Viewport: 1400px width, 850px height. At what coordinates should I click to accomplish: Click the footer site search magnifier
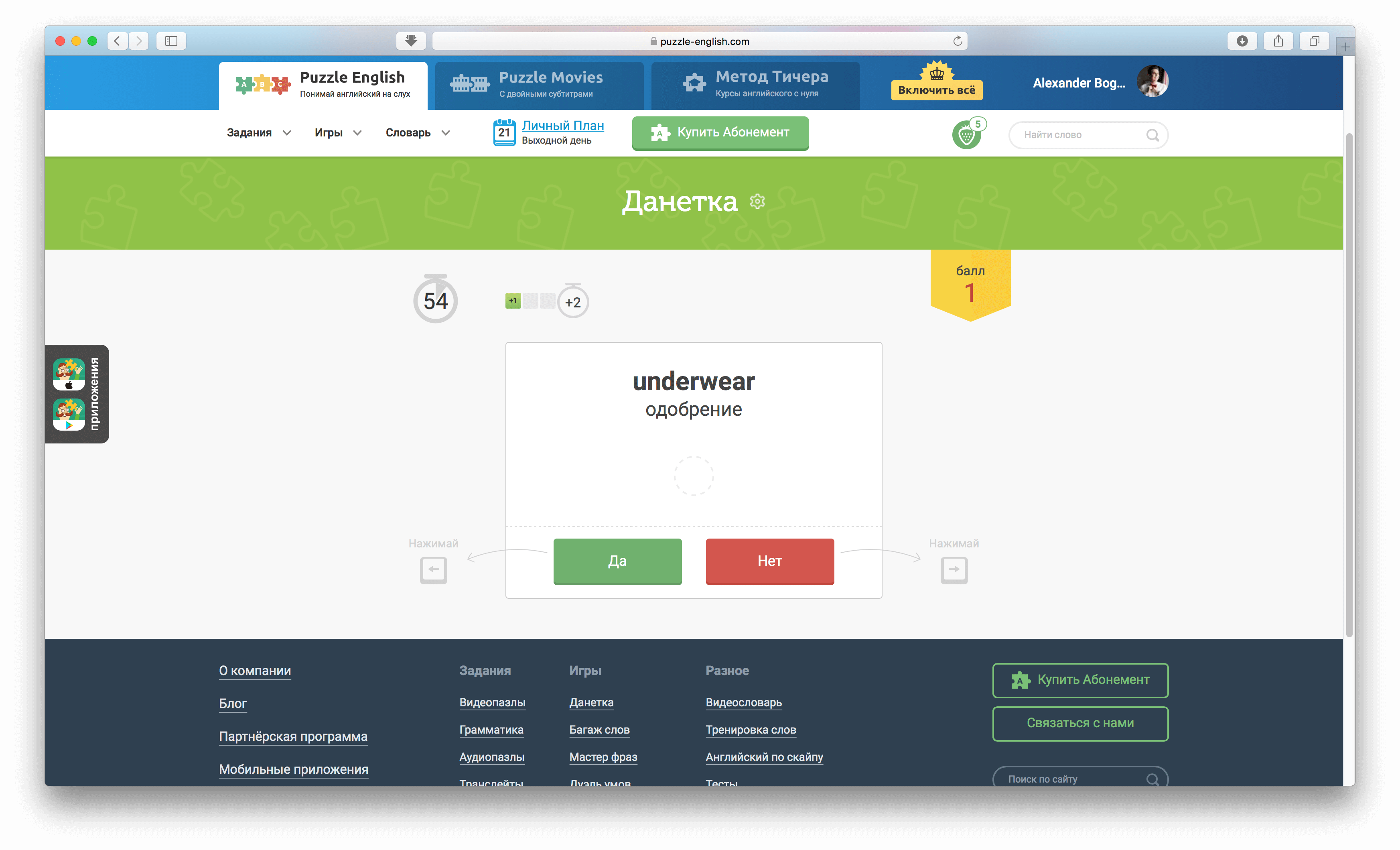coord(1152,779)
